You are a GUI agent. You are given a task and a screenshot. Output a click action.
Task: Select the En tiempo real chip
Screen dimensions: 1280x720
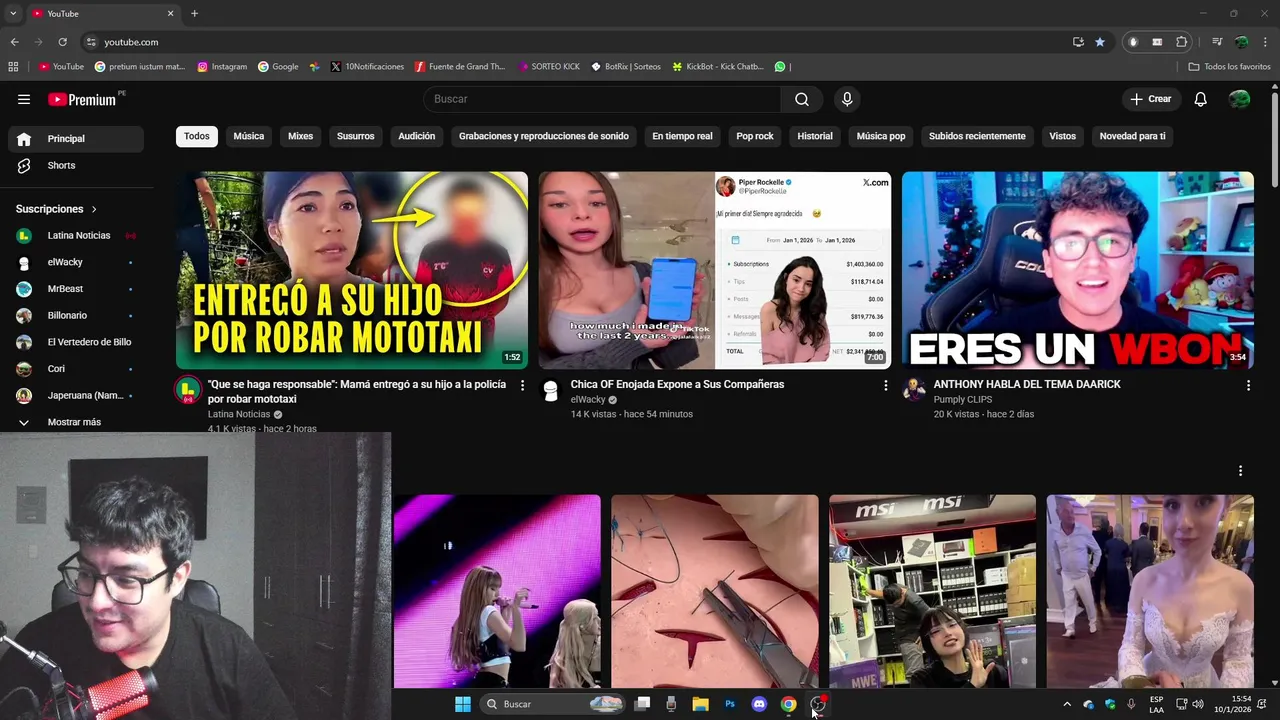pos(682,136)
